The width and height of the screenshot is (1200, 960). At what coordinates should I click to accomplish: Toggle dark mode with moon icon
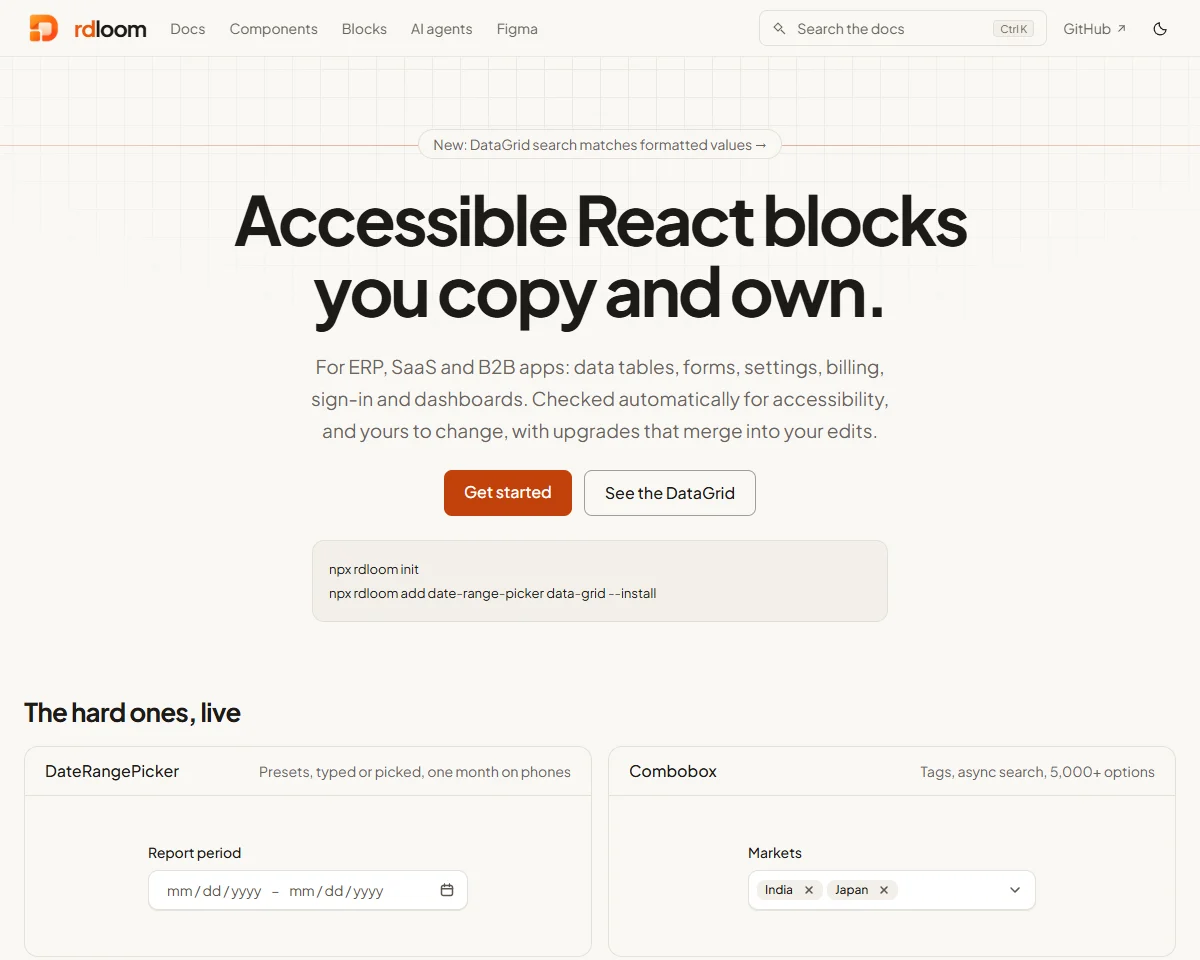point(1160,29)
